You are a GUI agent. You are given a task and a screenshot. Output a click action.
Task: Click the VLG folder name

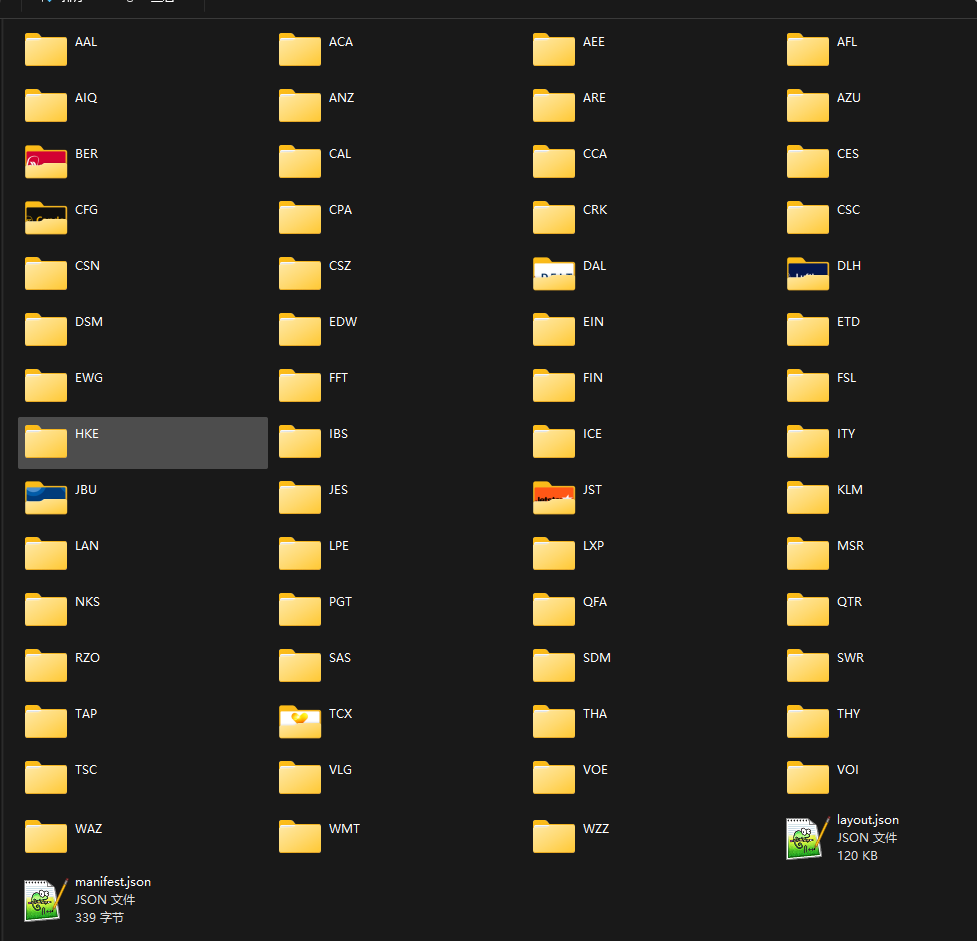click(x=340, y=770)
